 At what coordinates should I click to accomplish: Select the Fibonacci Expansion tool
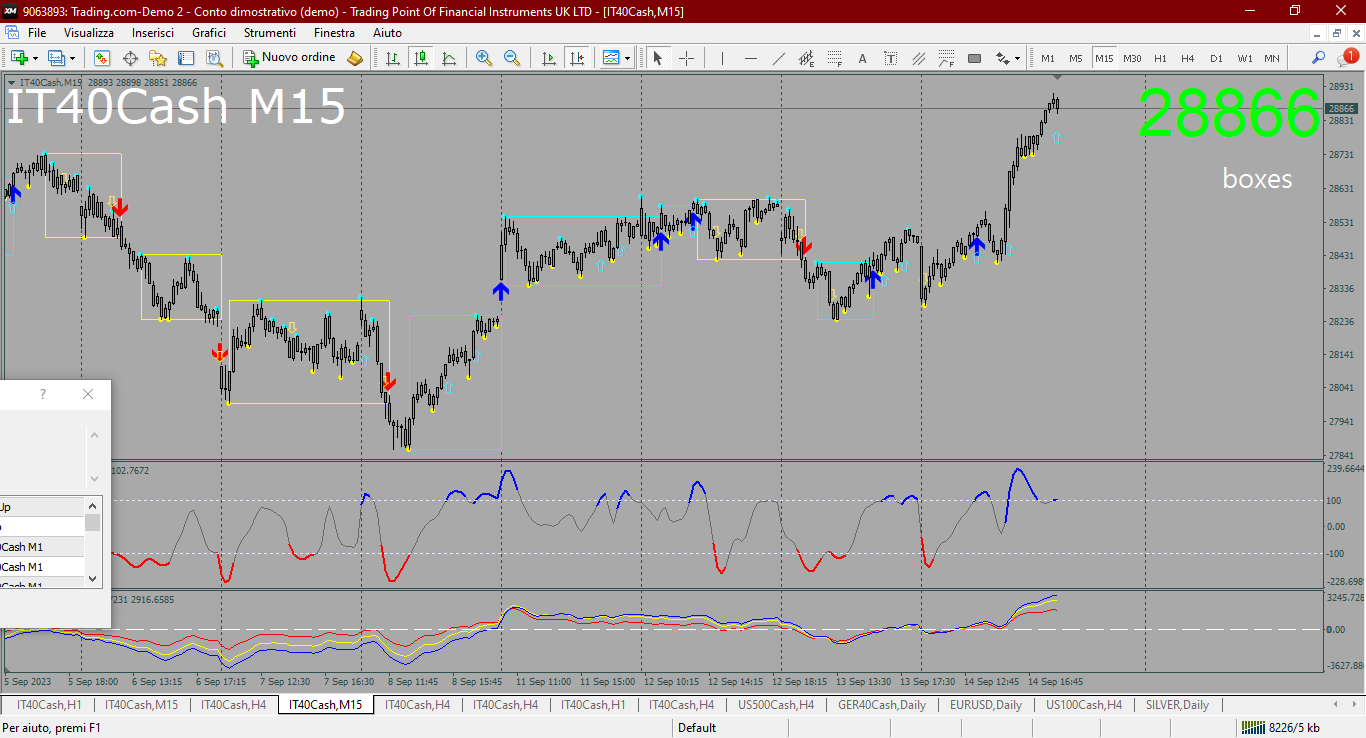[x=947, y=58]
